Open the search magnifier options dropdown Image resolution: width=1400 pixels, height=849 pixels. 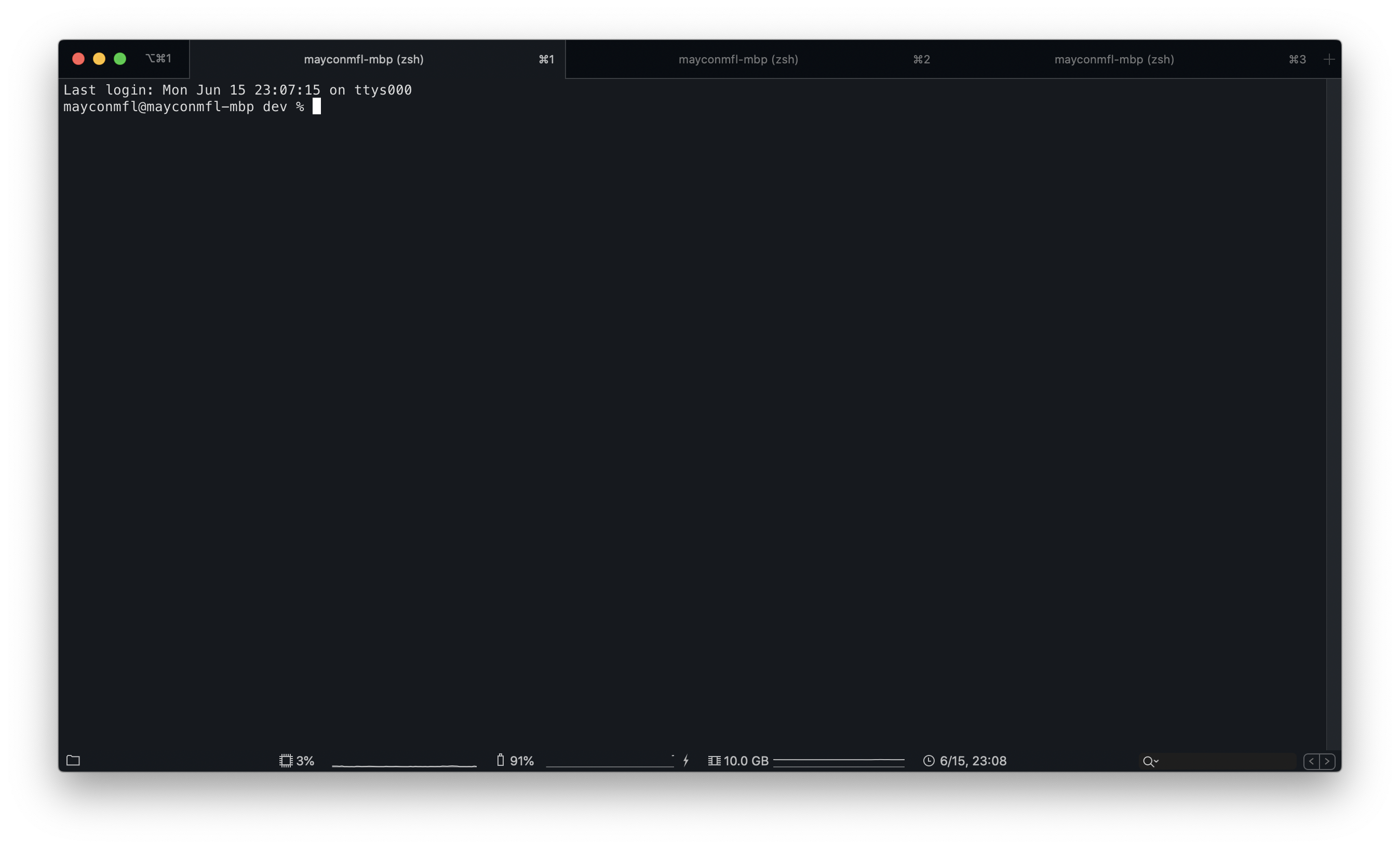pos(1151,761)
